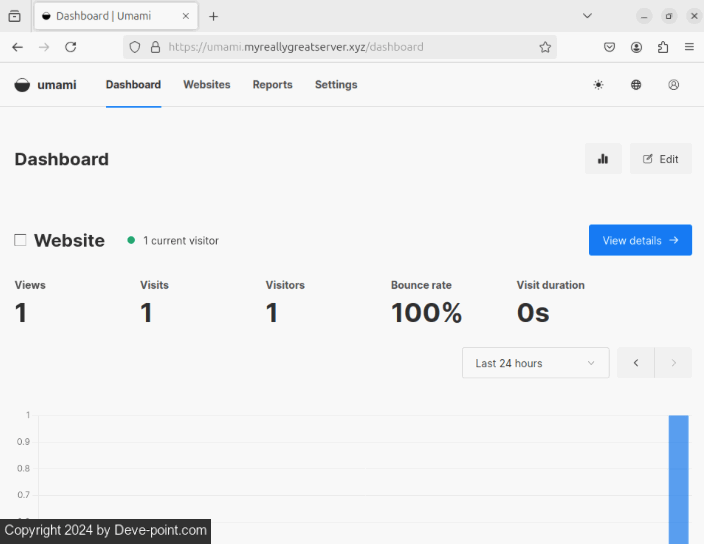Go to previous time period
Screen dimensions: 704x544
[x=636, y=363]
